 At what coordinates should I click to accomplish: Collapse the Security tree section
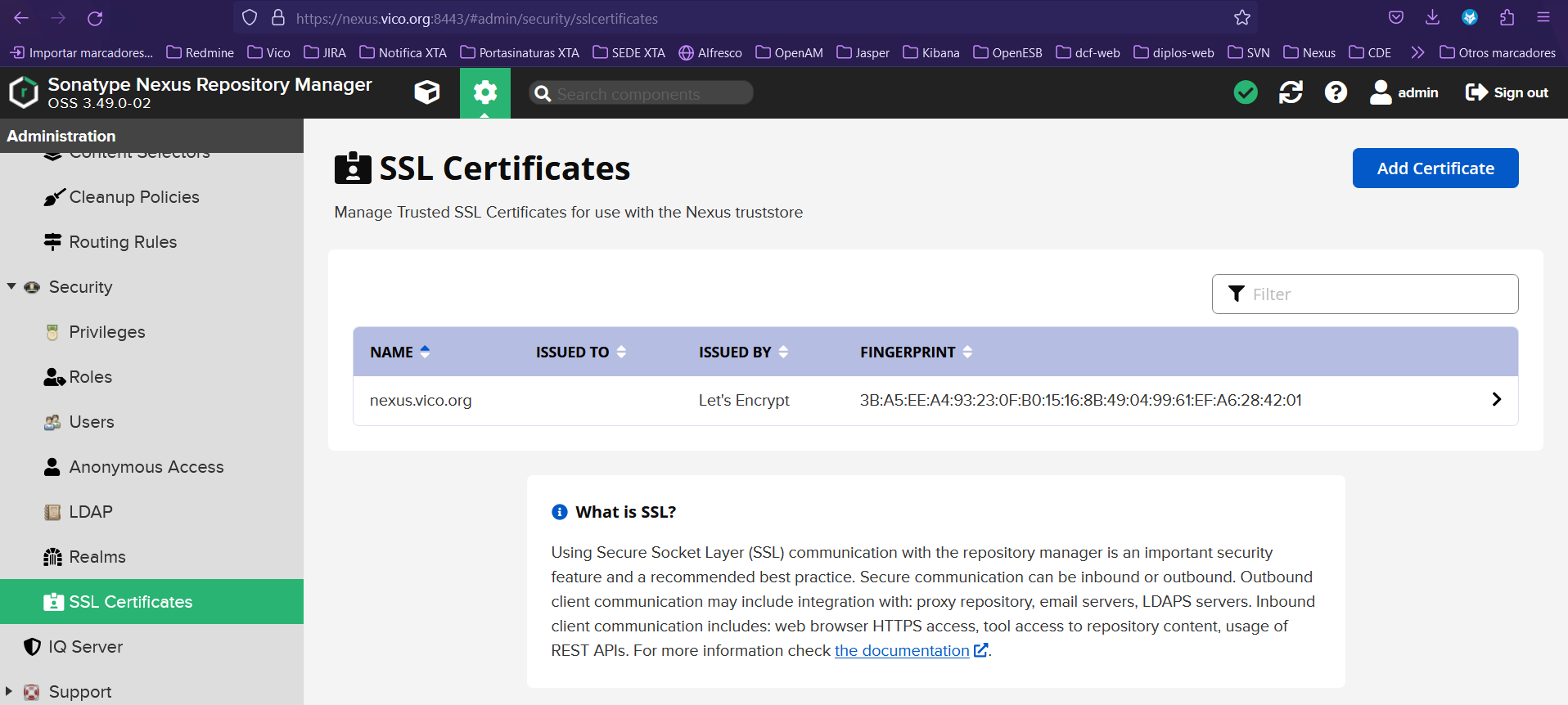coord(11,287)
